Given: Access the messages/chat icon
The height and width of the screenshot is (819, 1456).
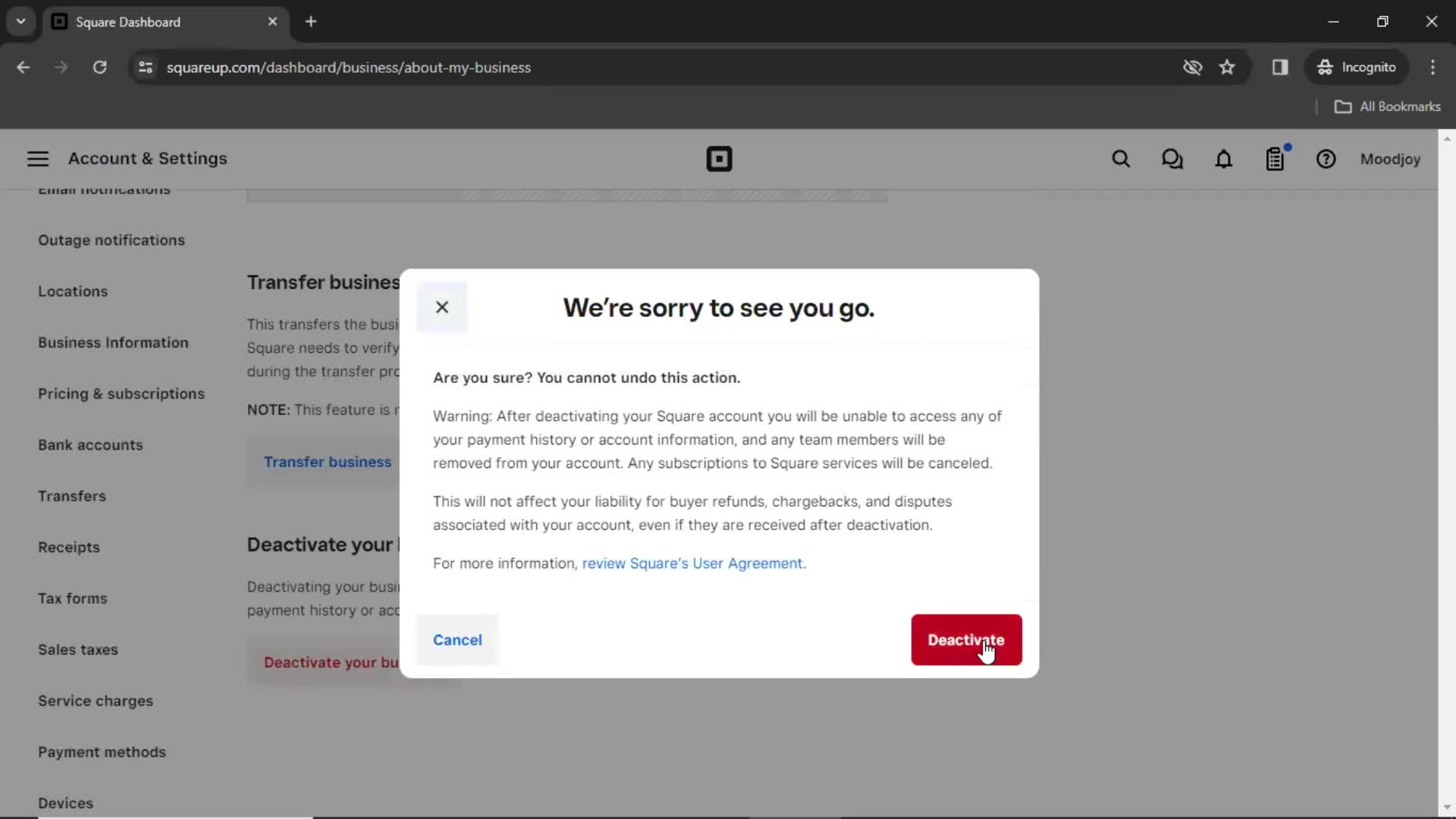Looking at the screenshot, I should click(x=1172, y=158).
